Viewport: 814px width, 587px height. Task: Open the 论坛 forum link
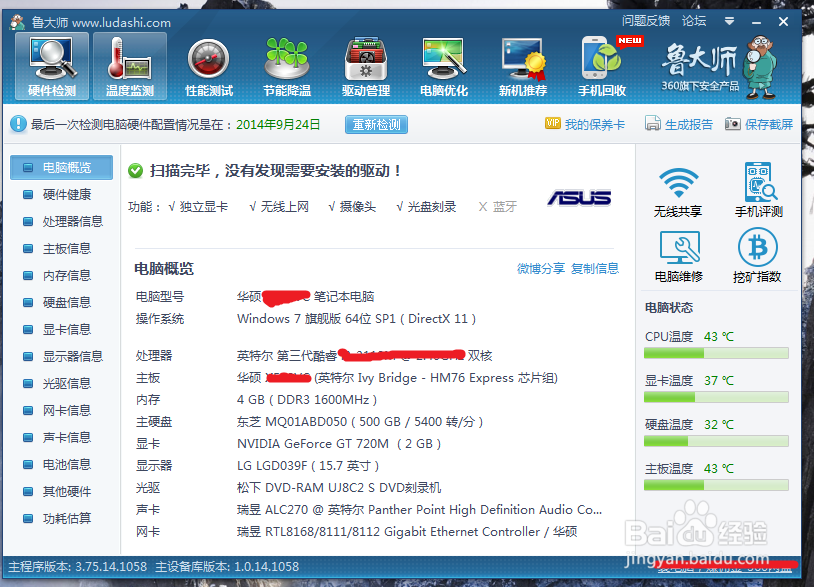pyautogui.click(x=694, y=21)
